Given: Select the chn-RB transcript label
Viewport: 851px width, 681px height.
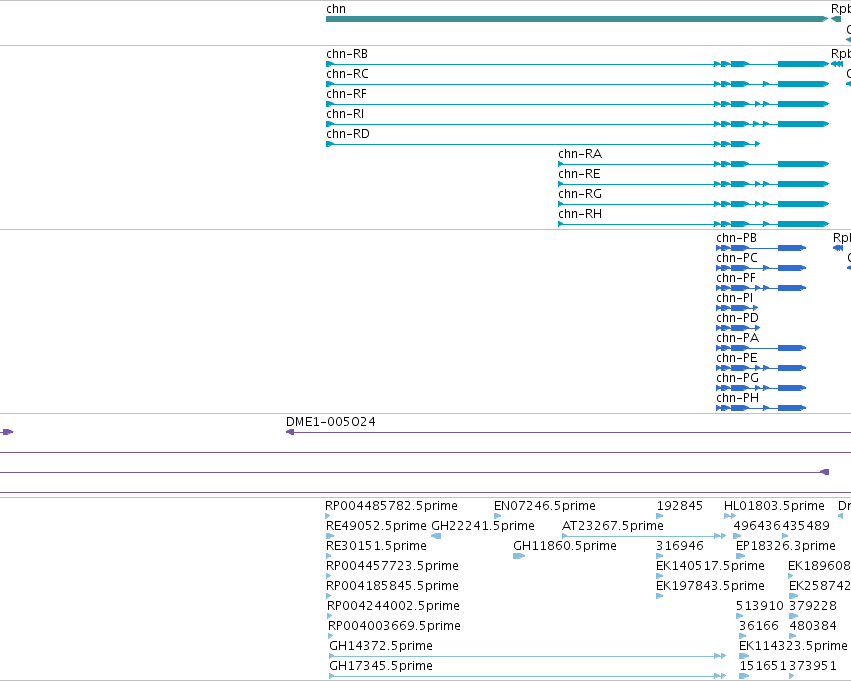Looking at the screenshot, I should pyautogui.click(x=347, y=54).
